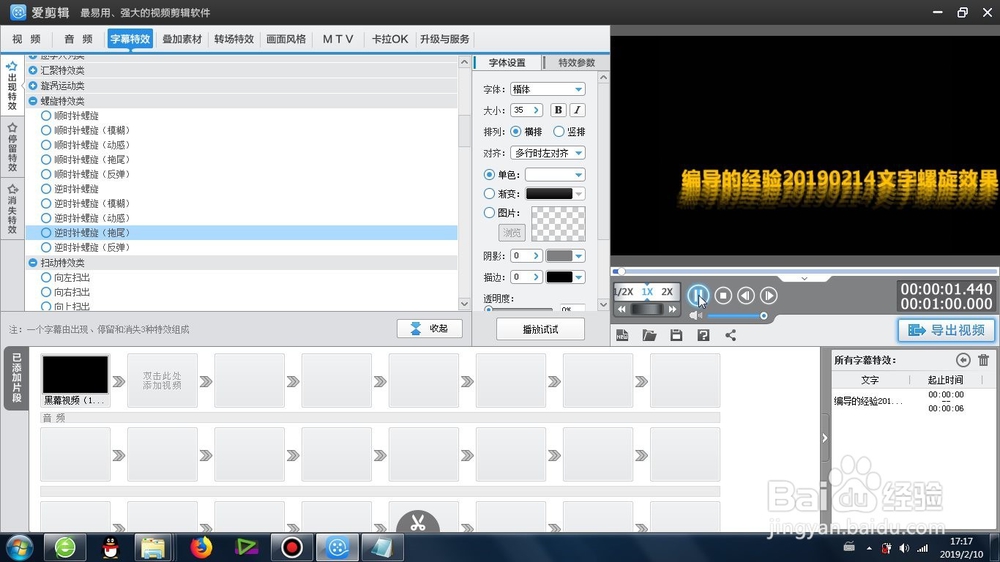Set playback speed to 1/2X

tap(623, 292)
